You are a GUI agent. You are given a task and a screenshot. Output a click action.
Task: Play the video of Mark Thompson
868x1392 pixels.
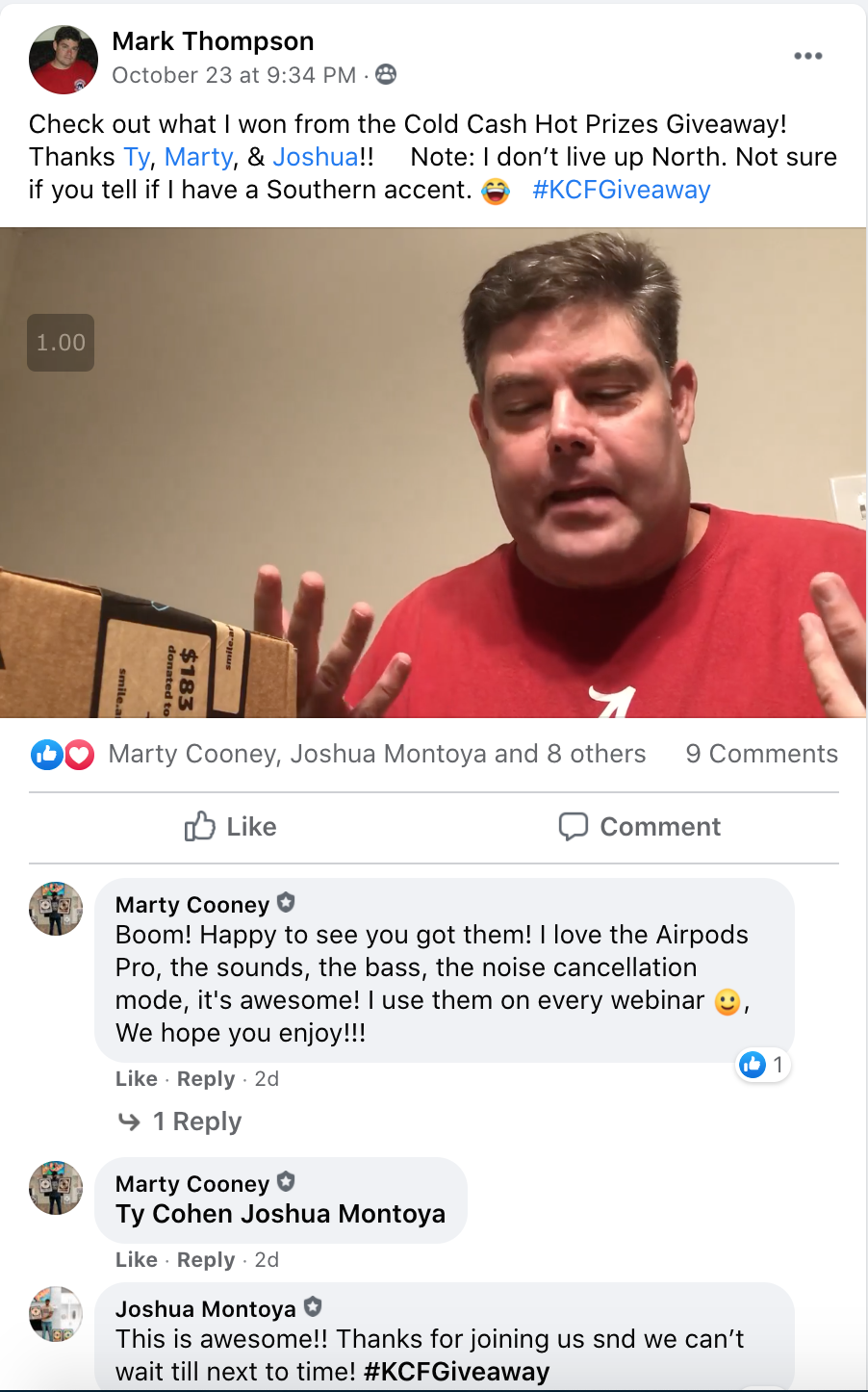433,473
